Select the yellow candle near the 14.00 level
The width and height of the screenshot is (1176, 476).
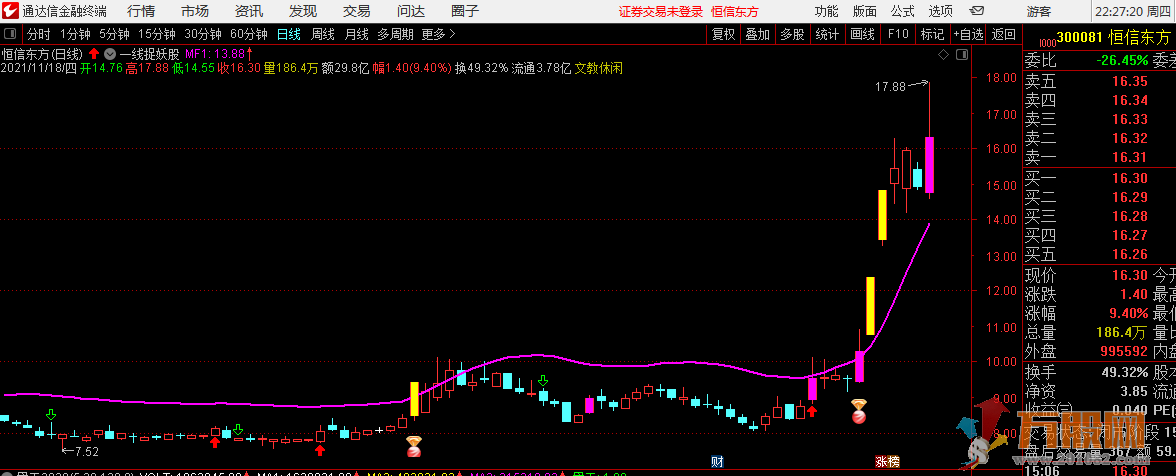click(883, 215)
